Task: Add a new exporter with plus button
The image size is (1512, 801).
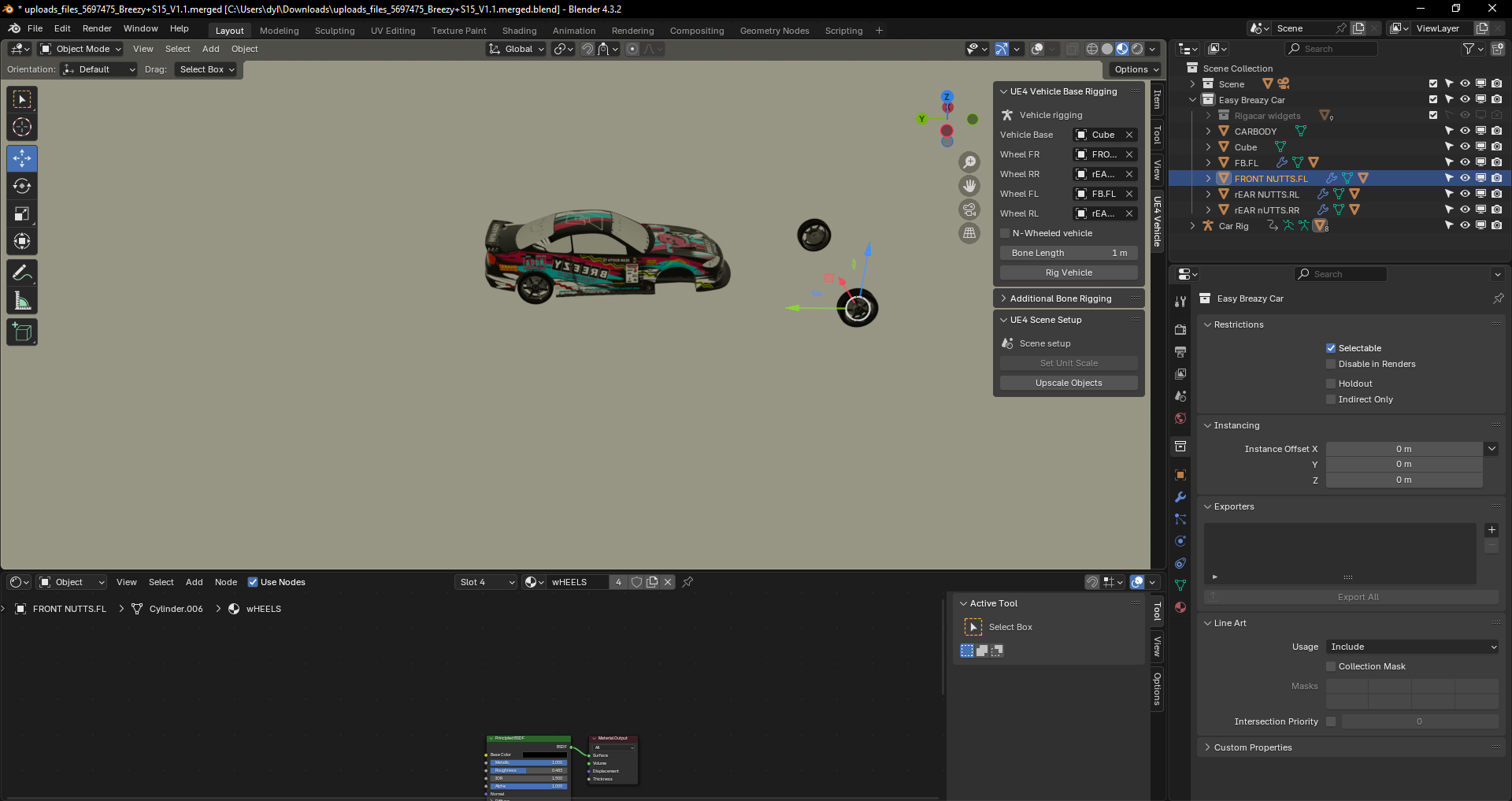Action: coord(1492,530)
